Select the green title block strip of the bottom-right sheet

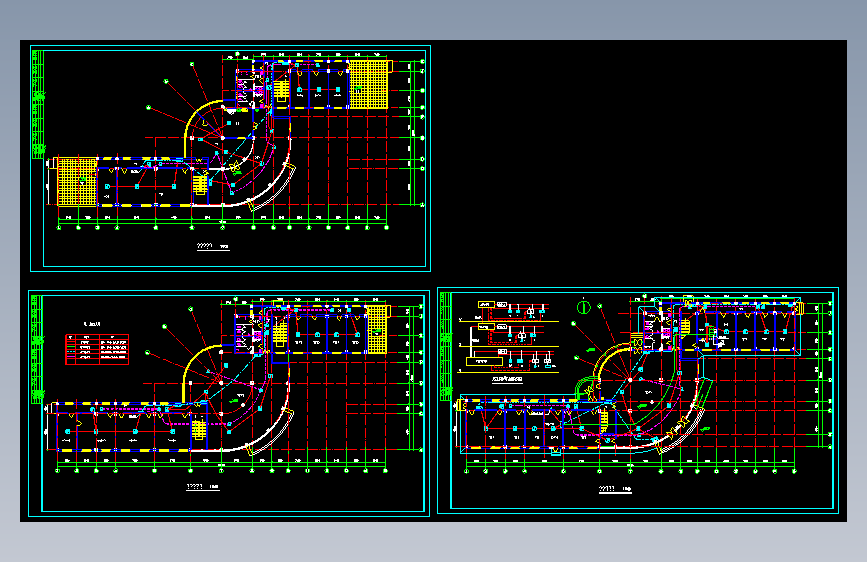(446, 346)
